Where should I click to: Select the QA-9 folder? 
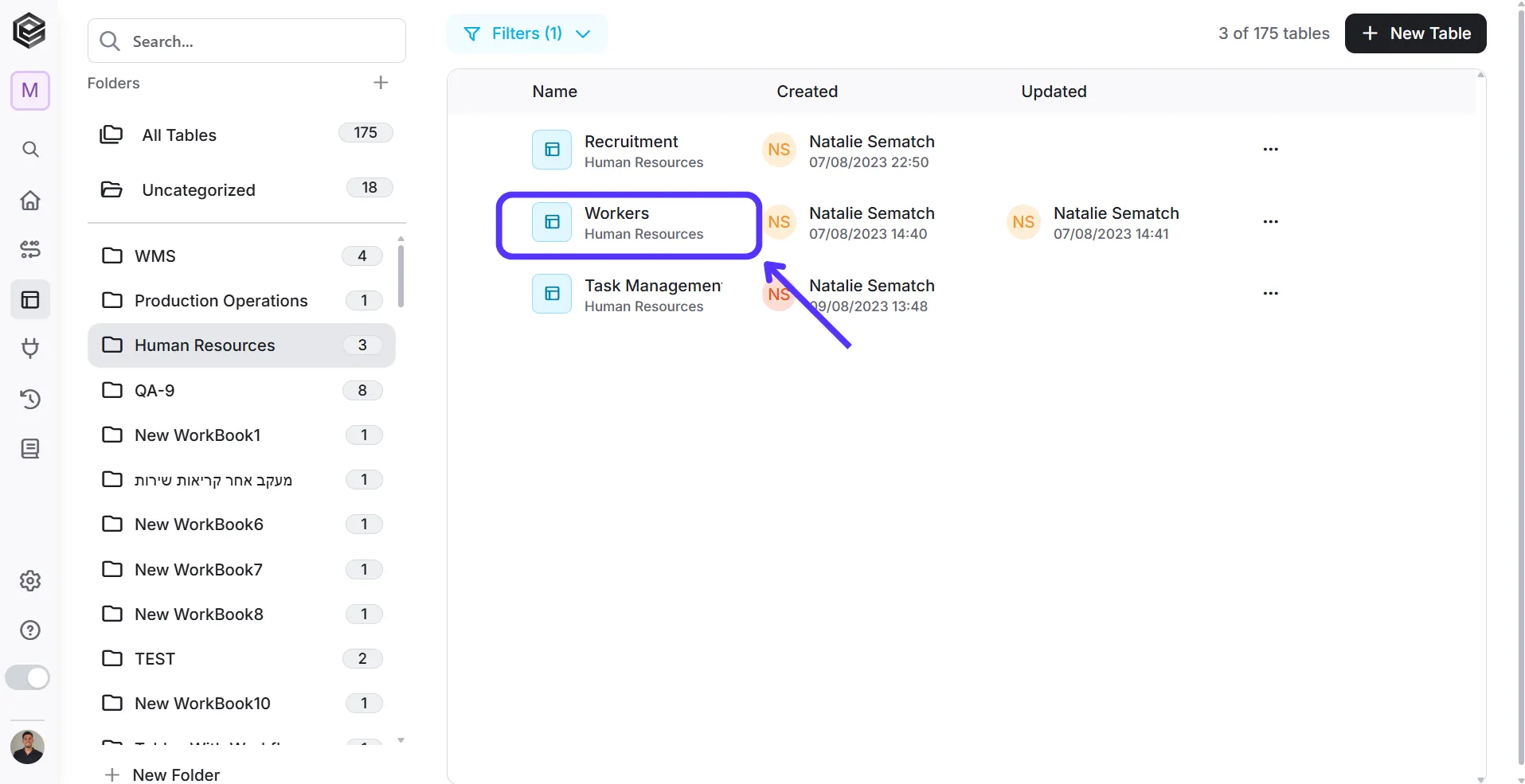(241, 390)
